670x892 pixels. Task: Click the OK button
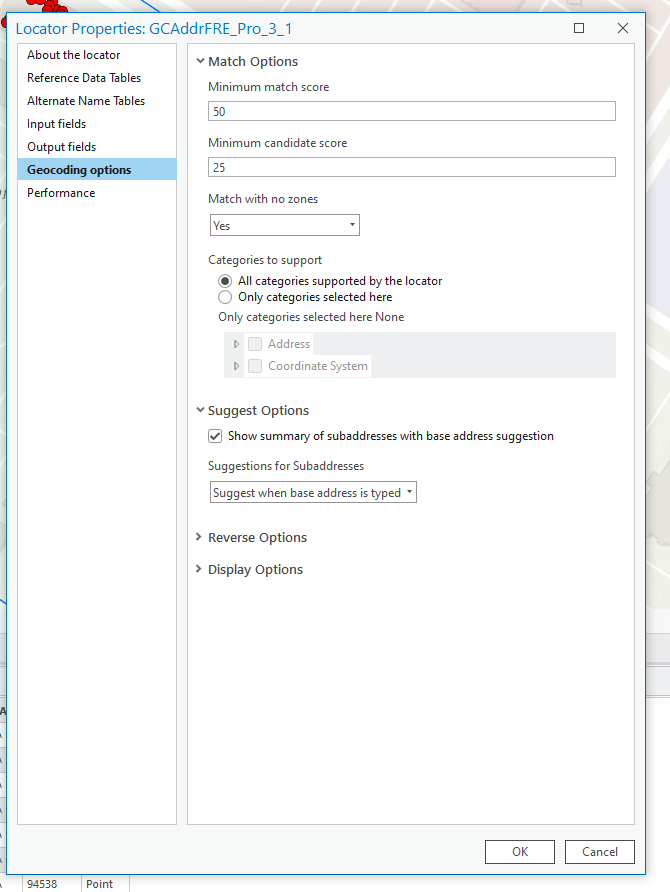(520, 852)
